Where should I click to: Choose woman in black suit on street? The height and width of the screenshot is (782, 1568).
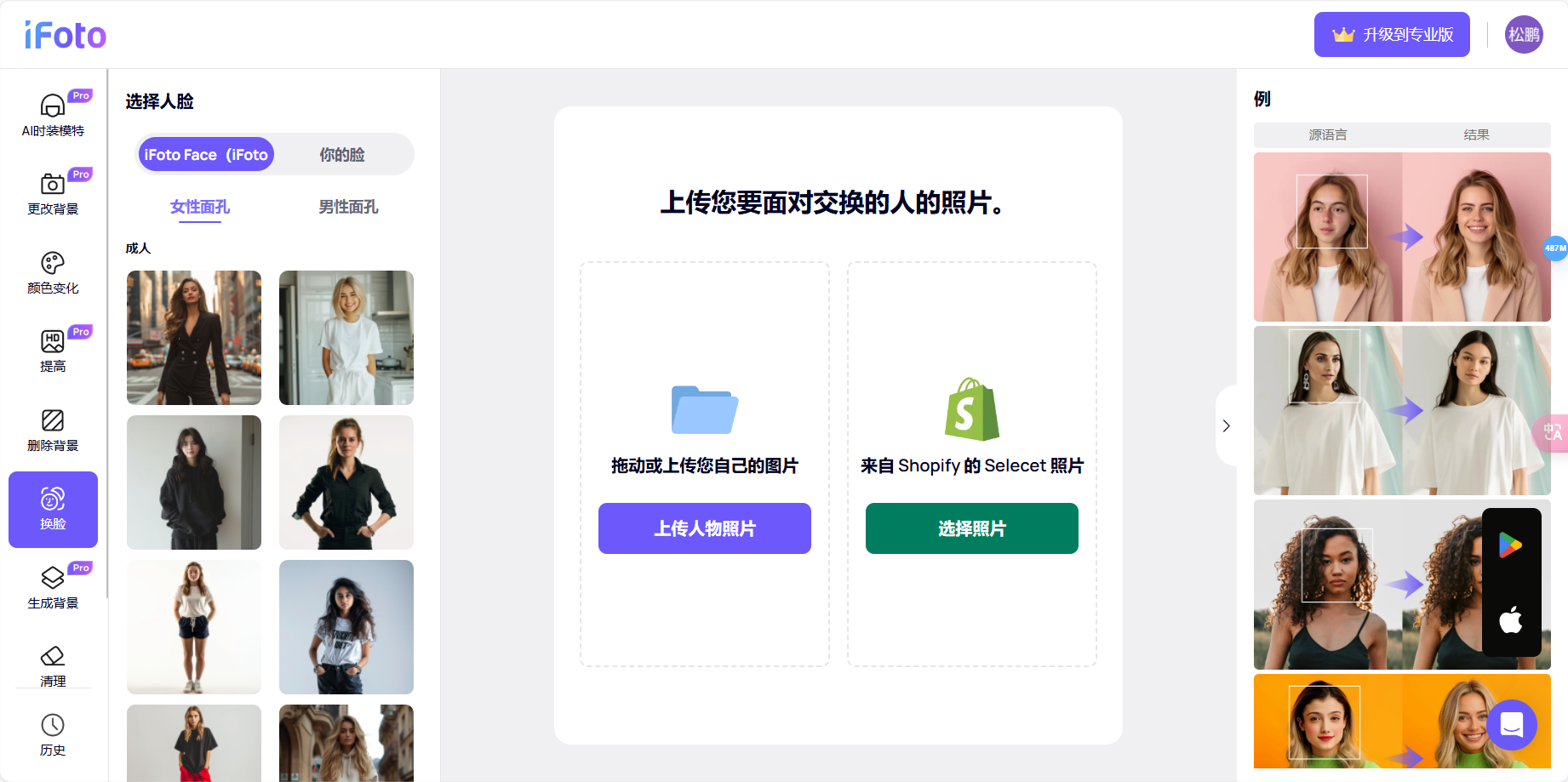pos(194,338)
